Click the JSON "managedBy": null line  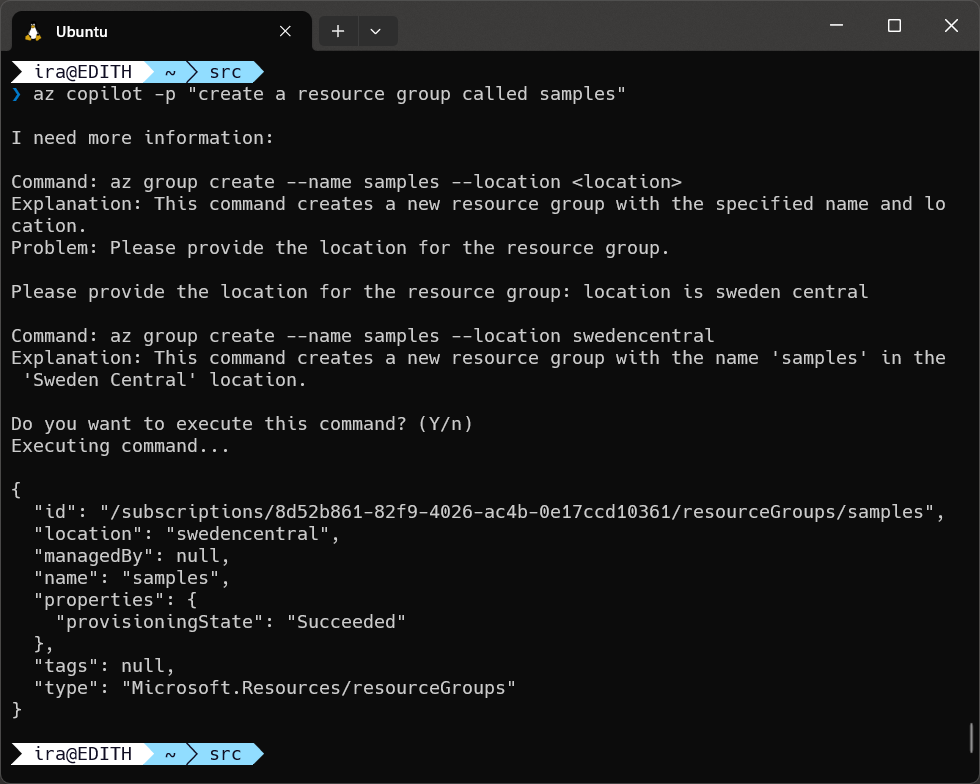[131, 556]
